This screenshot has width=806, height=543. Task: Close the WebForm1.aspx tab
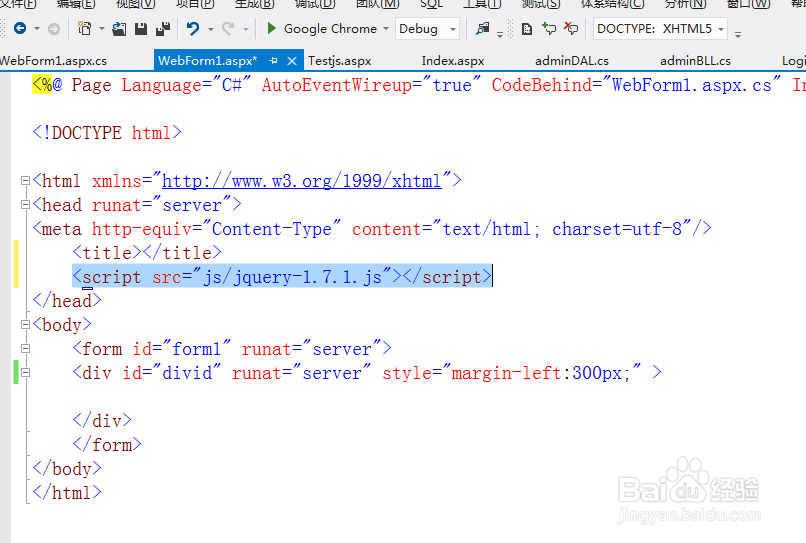click(292, 61)
